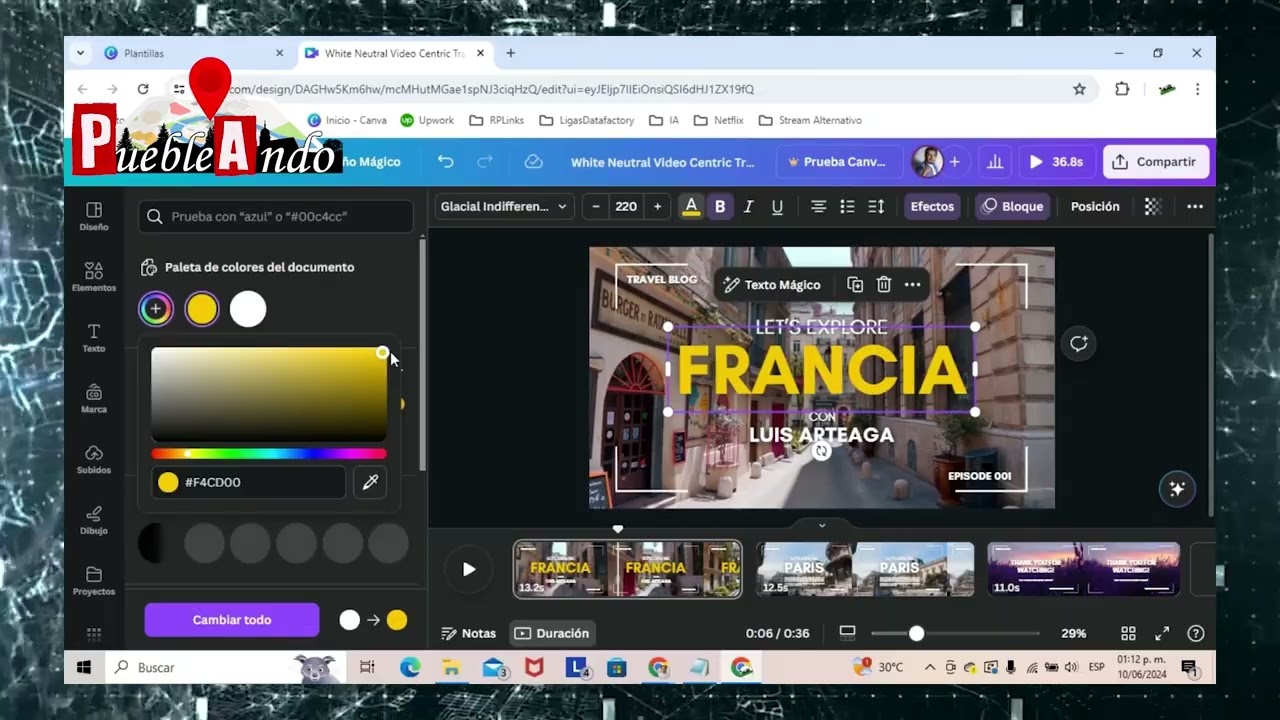Click the magic sparkle assistant button
Screen dimensions: 1280x720
(1177, 489)
